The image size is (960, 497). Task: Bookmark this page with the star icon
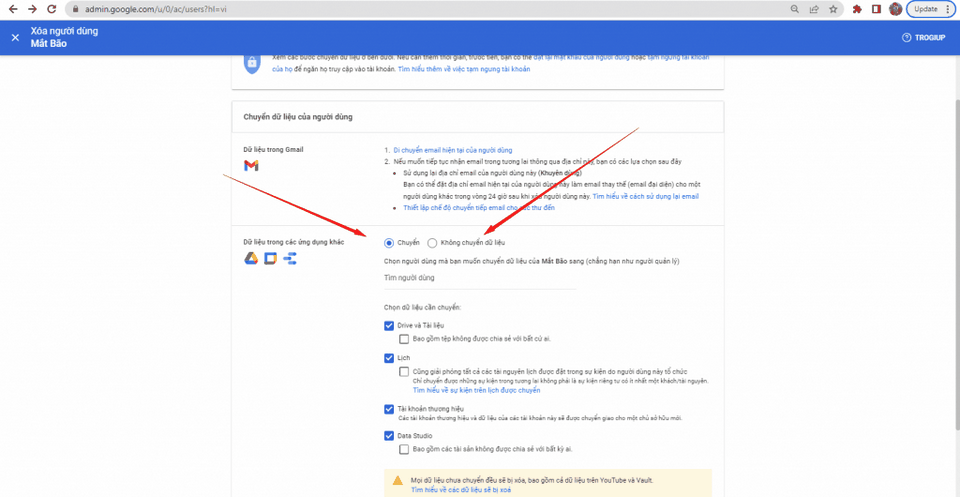[x=833, y=9]
